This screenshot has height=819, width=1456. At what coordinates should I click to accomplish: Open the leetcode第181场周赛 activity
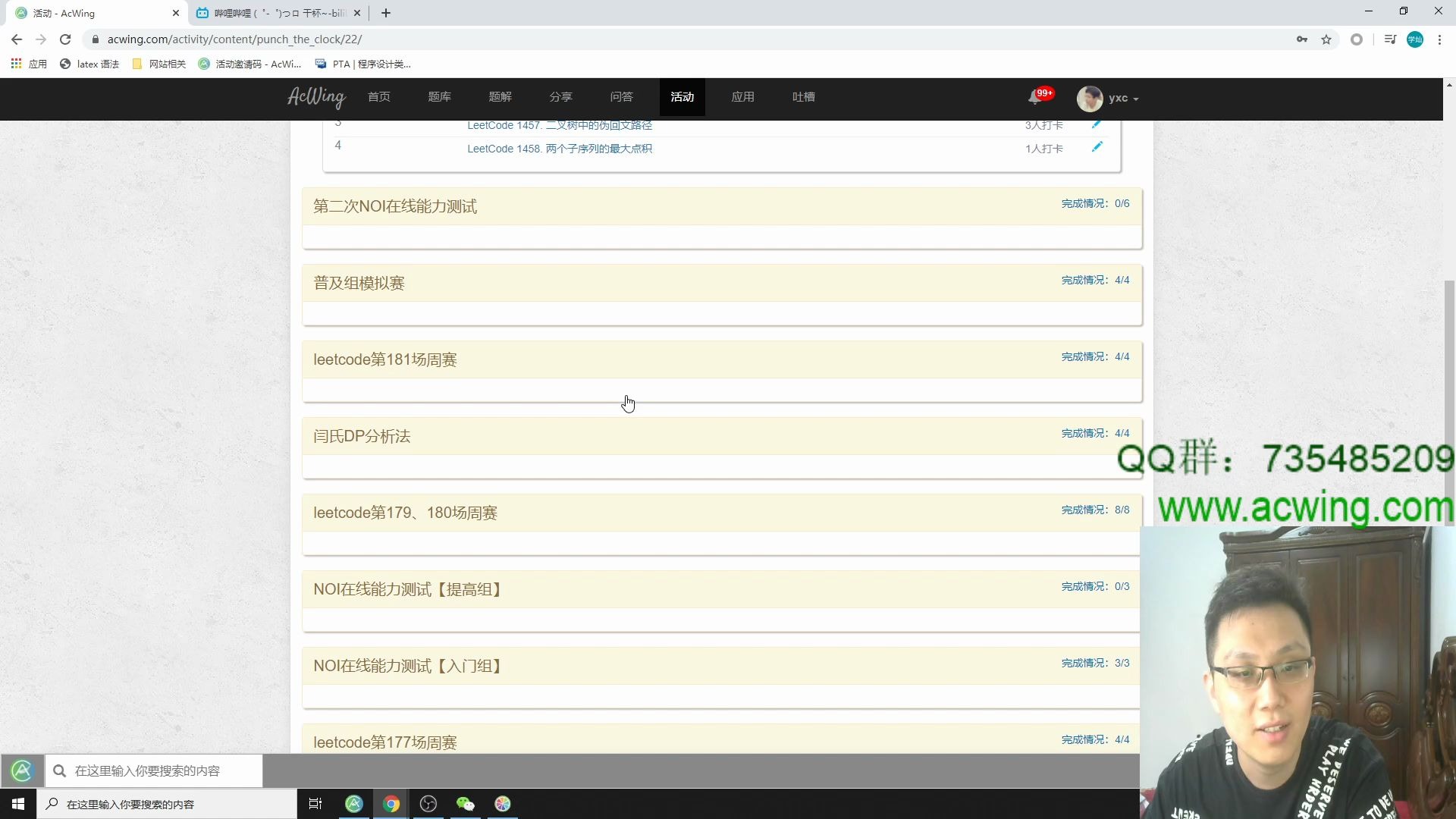(384, 359)
